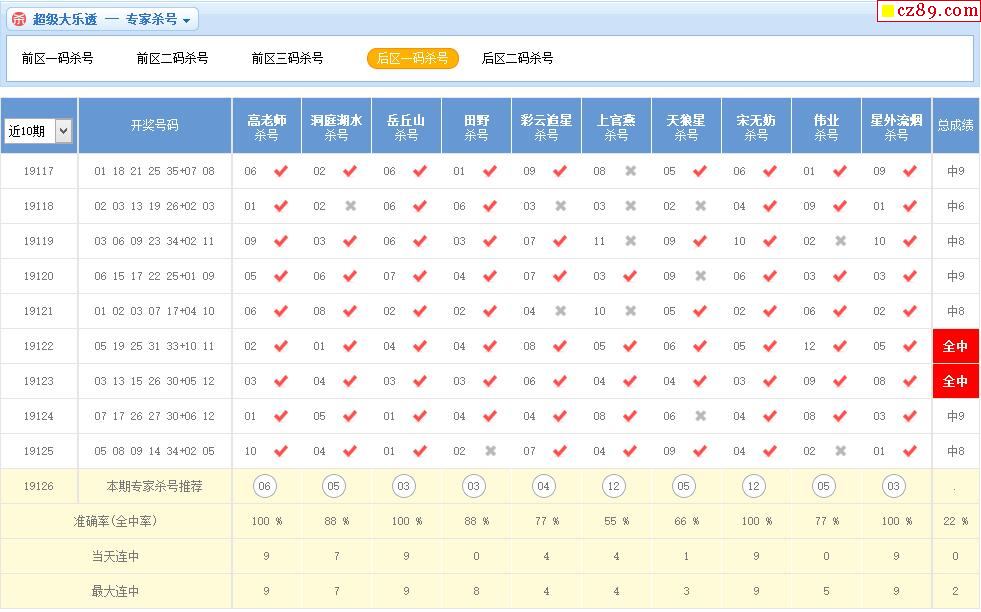
Task: Click the red lottery logo icon
Action: (x=19, y=19)
